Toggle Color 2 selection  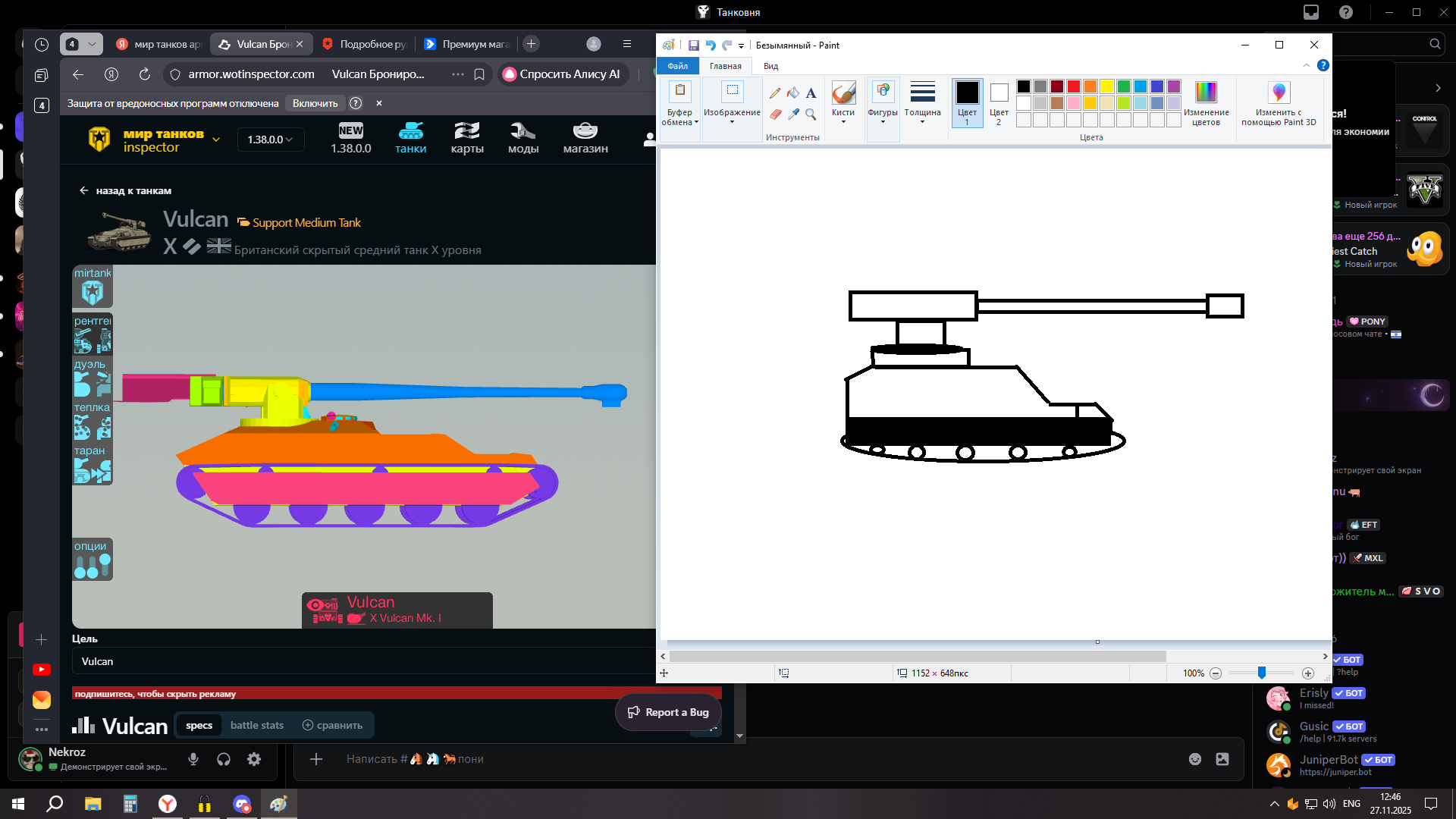(999, 102)
